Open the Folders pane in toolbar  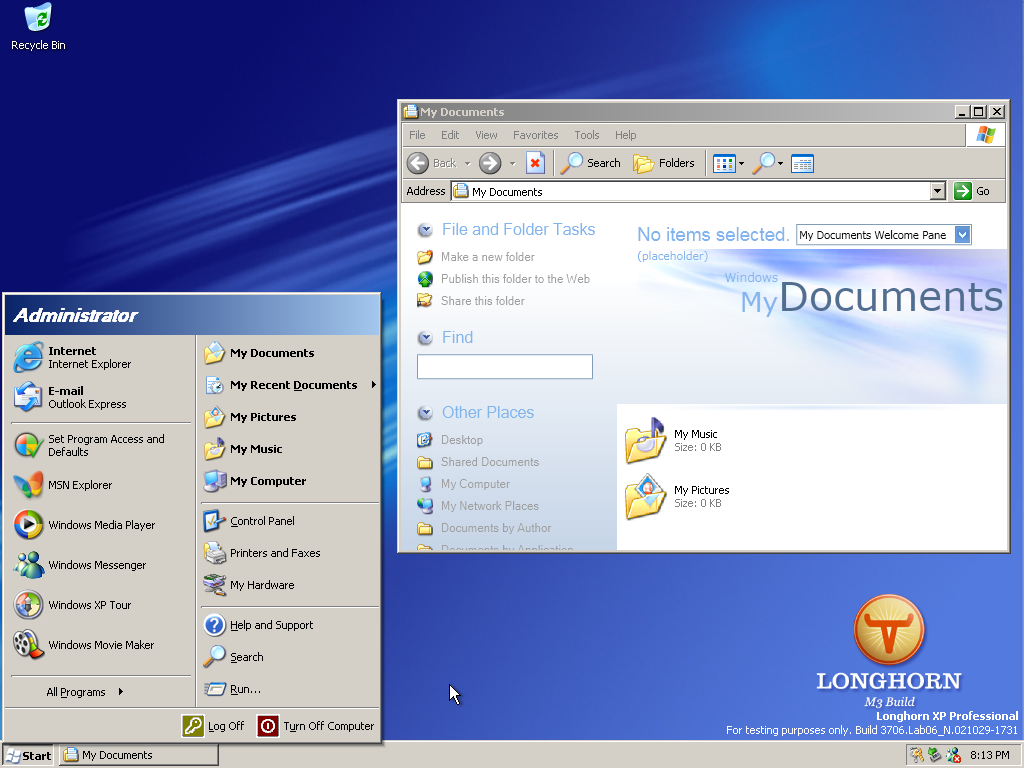(664, 163)
